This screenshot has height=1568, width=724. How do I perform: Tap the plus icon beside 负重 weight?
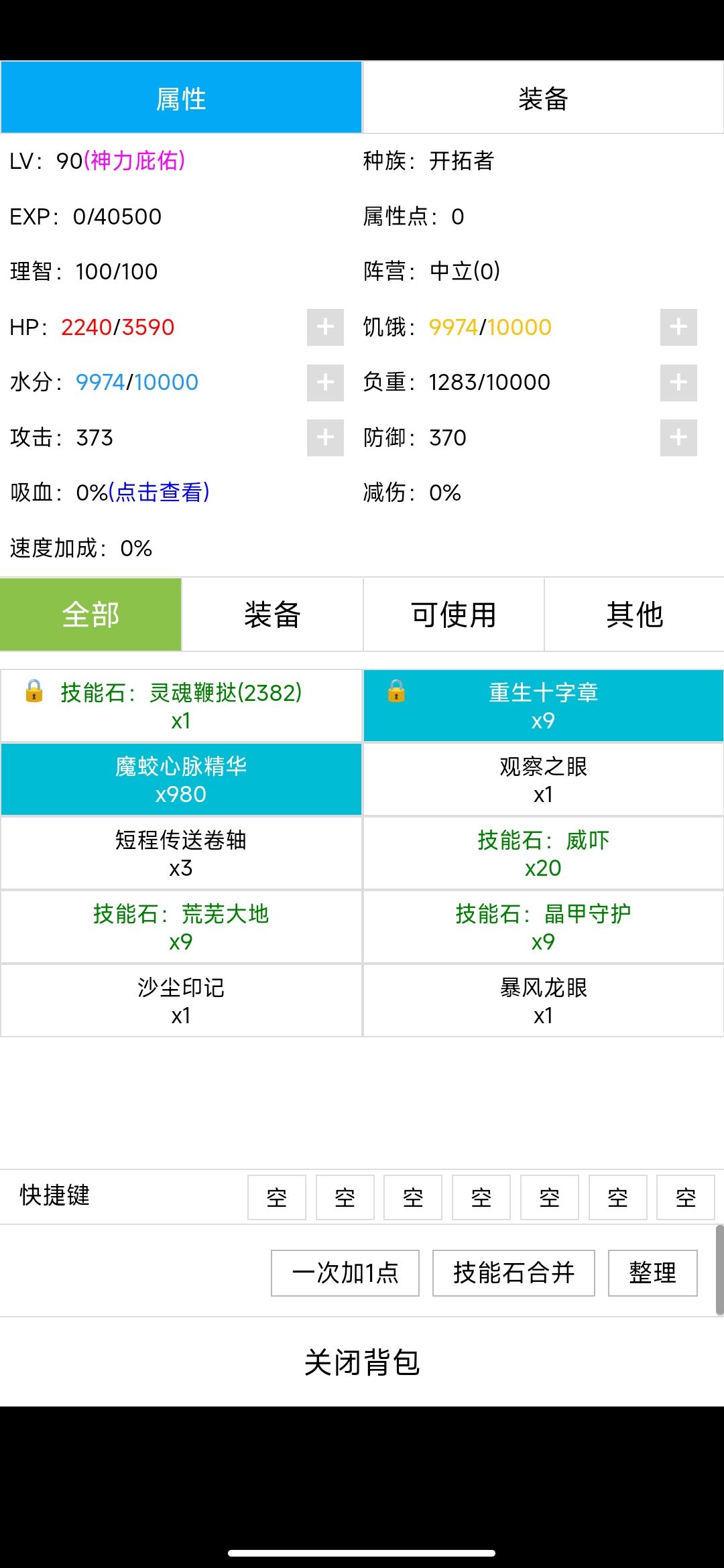(x=678, y=383)
